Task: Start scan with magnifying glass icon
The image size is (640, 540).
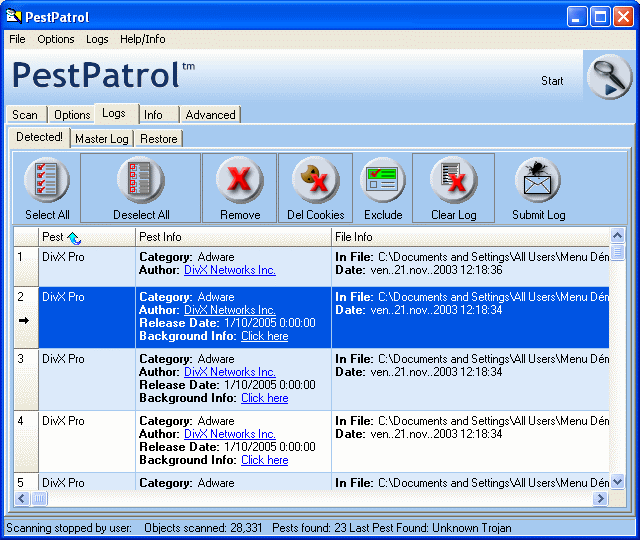Action: (x=610, y=77)
